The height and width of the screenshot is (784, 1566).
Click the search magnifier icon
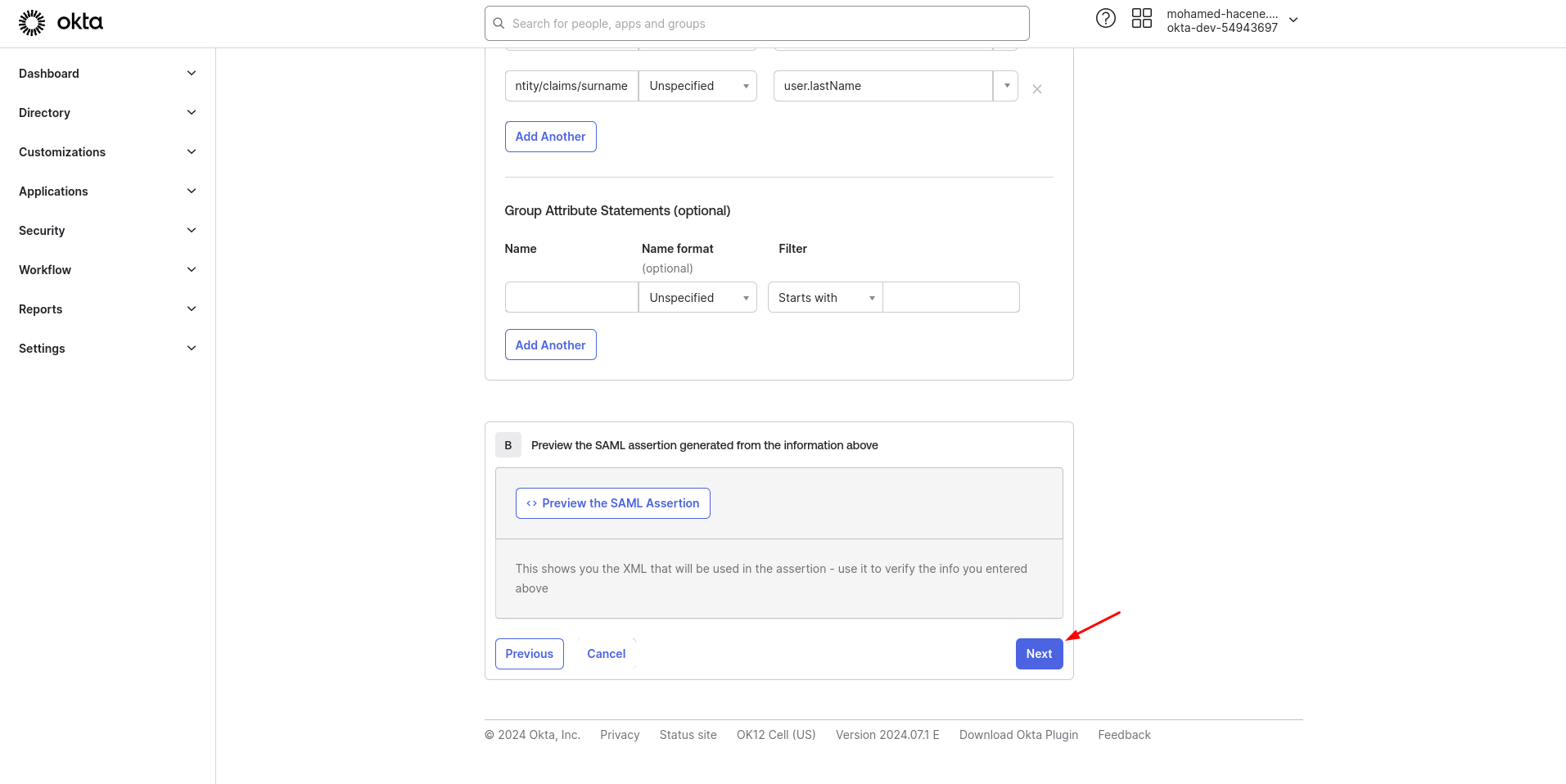point(499,24)
